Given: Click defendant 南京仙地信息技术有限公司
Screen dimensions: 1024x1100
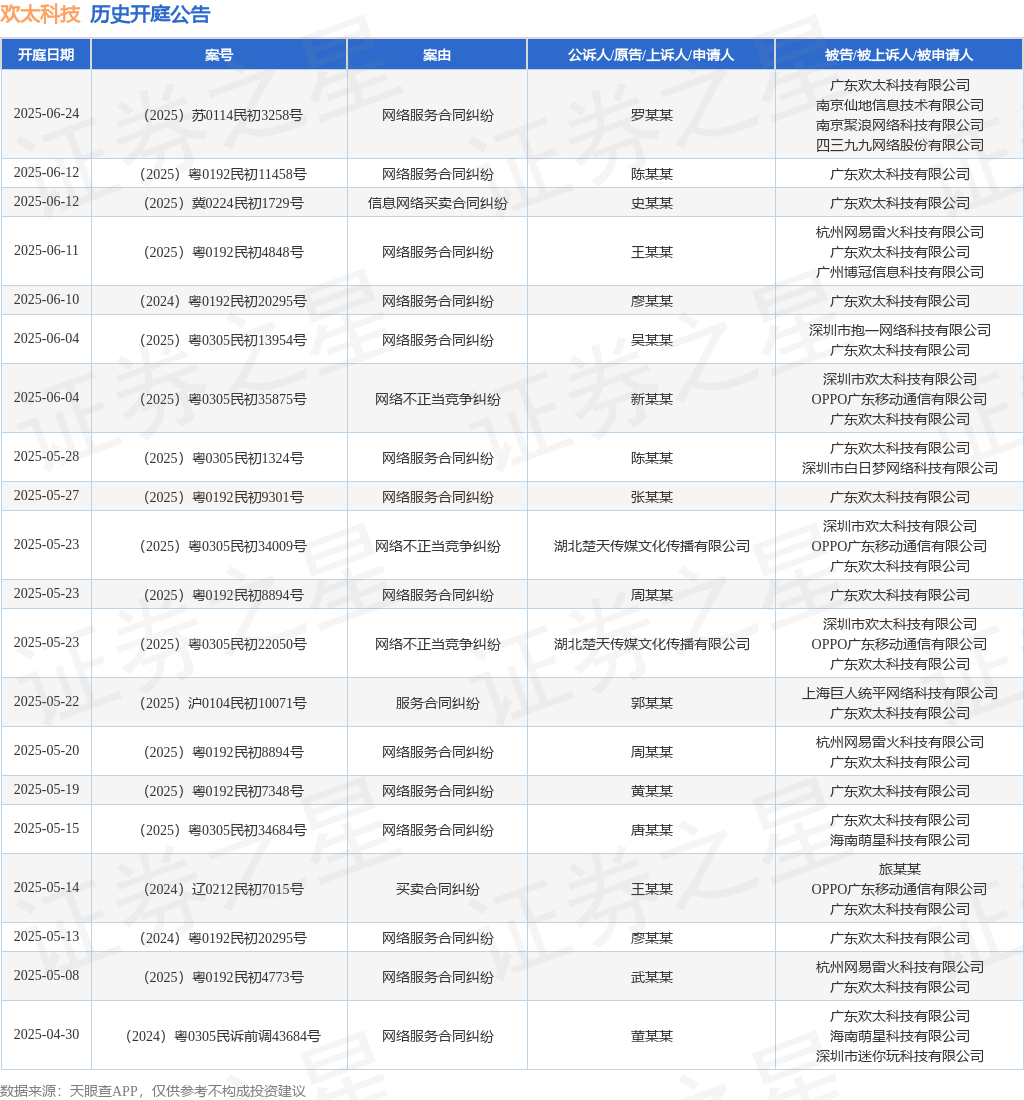Looking at the screenshot, I should [899, 105].
